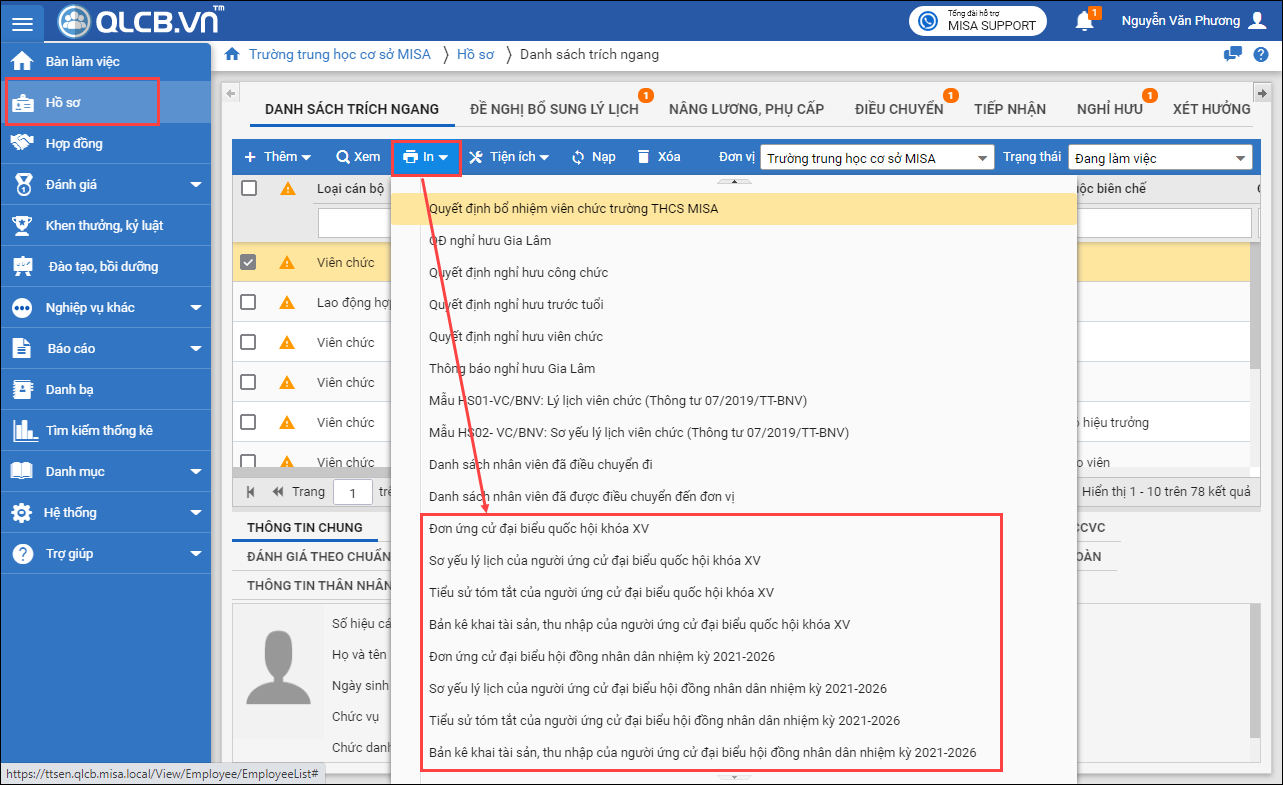Open Tìm kiếm thống kê sidebar item
The image size is (1283, 785).
tap(99, 430)
